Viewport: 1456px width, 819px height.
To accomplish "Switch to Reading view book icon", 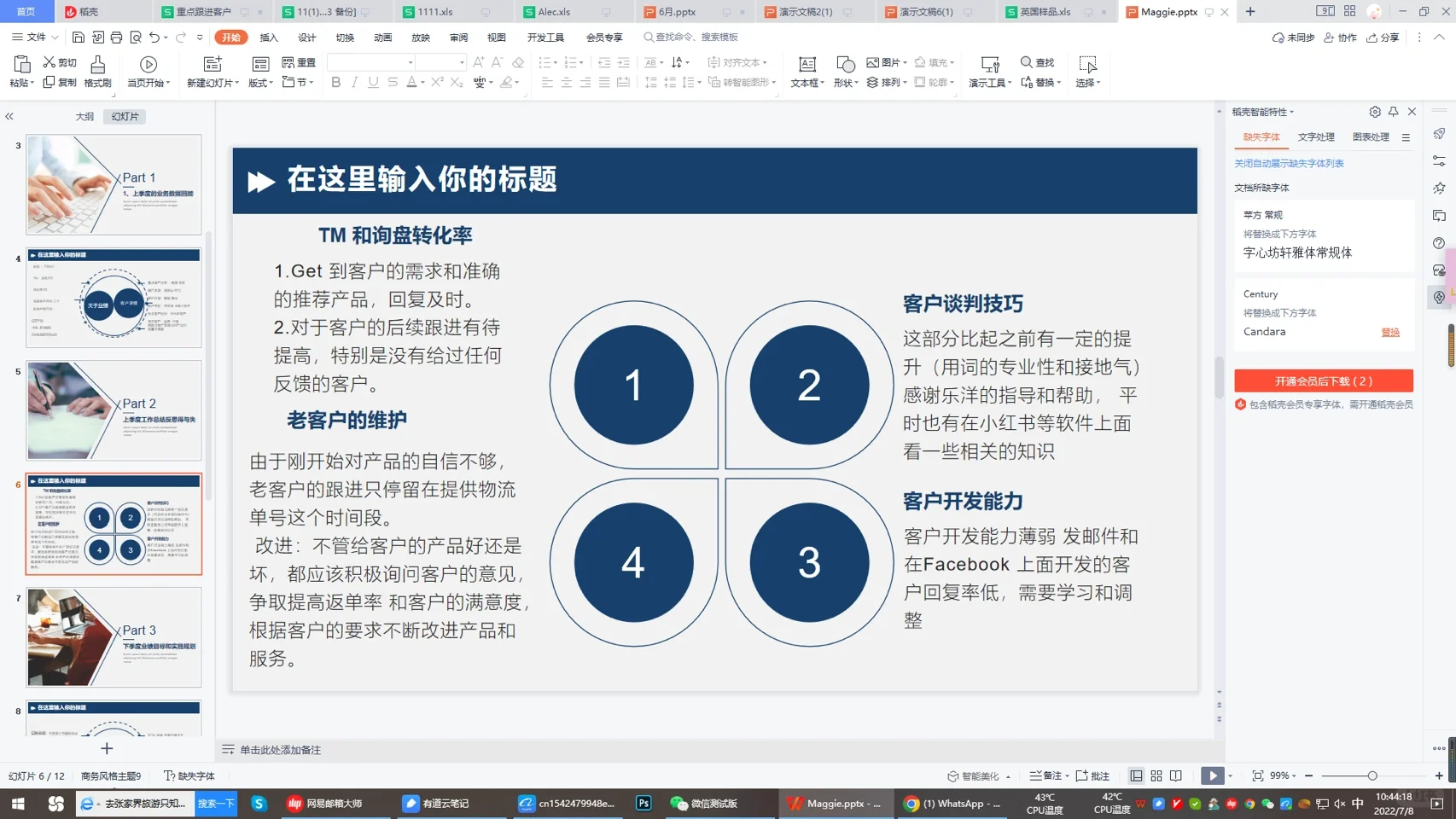I will [1176, 775].
